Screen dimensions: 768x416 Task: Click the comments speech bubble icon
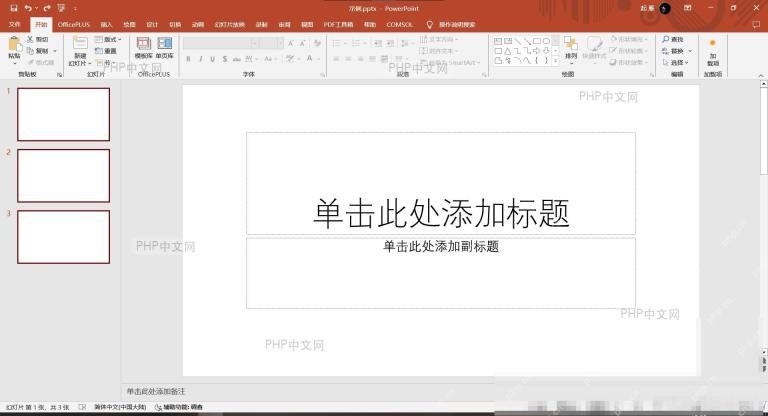pyautogui.click(x=757, y=24)
